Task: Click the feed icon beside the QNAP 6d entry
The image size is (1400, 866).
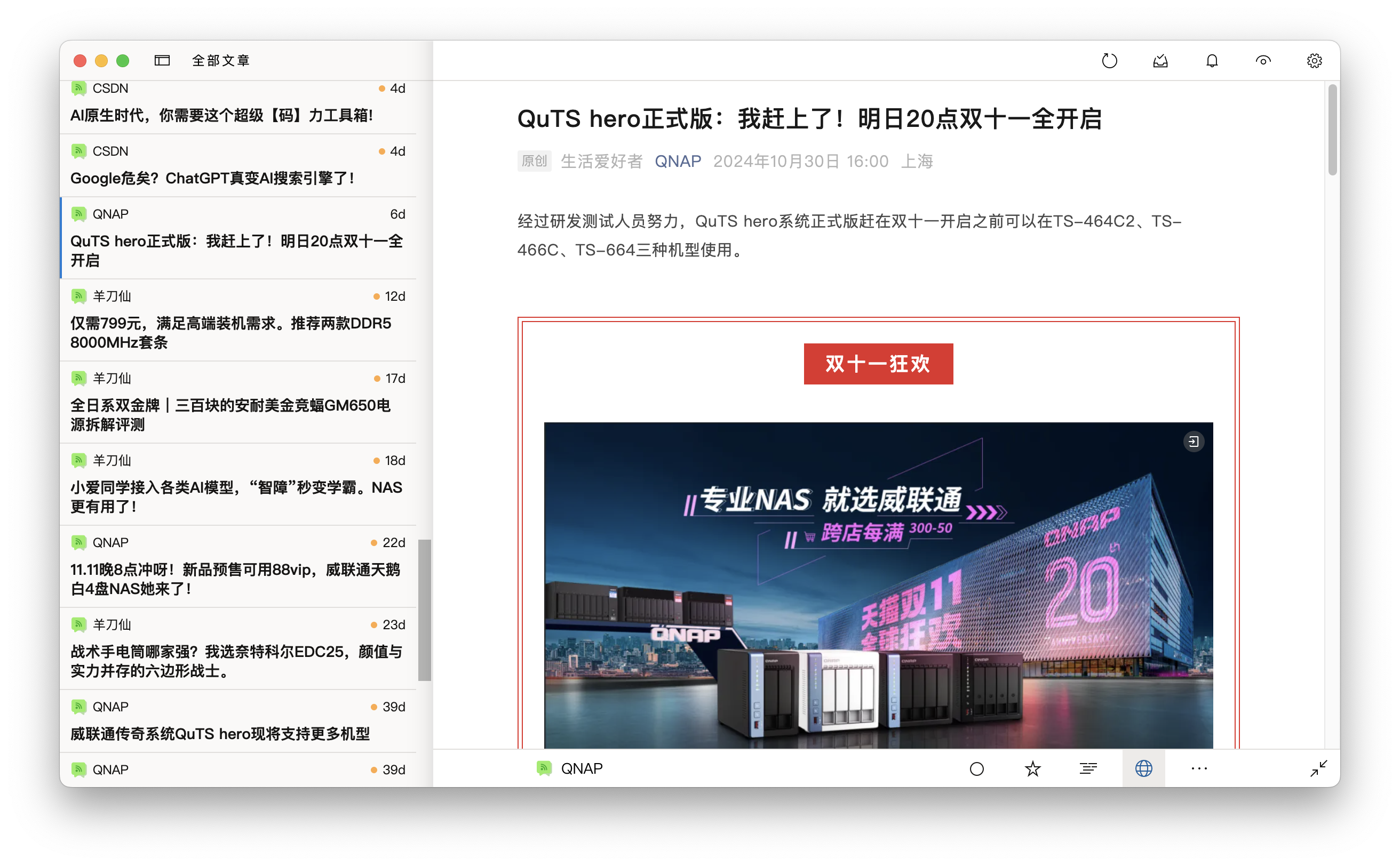Action: pyautogui.click(x=78, y=214)
